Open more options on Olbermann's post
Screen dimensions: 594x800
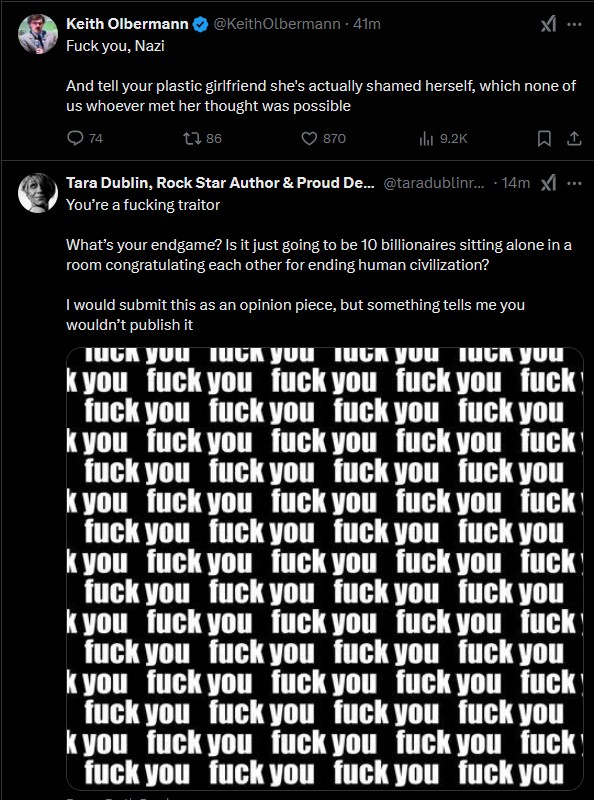(x=575, y=24)
